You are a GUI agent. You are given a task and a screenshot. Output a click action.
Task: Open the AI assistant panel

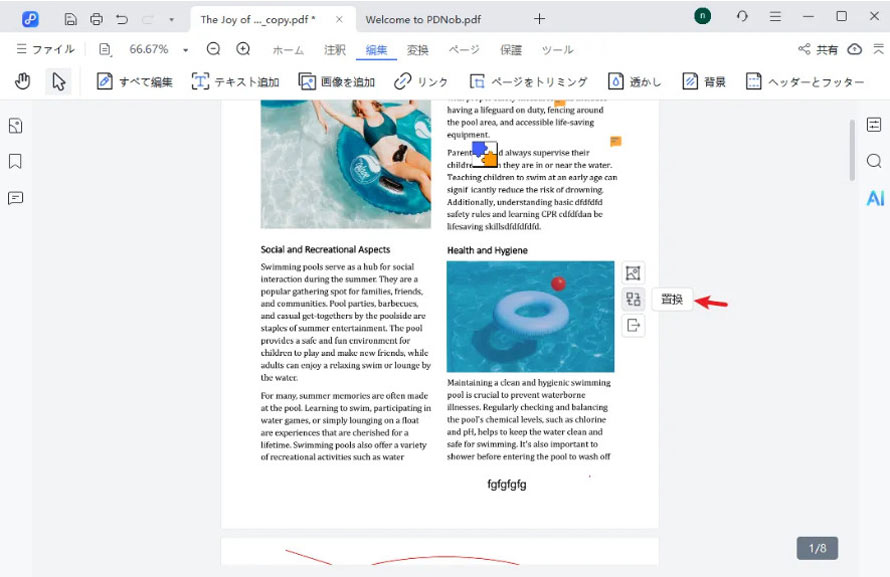coord(875,198)
